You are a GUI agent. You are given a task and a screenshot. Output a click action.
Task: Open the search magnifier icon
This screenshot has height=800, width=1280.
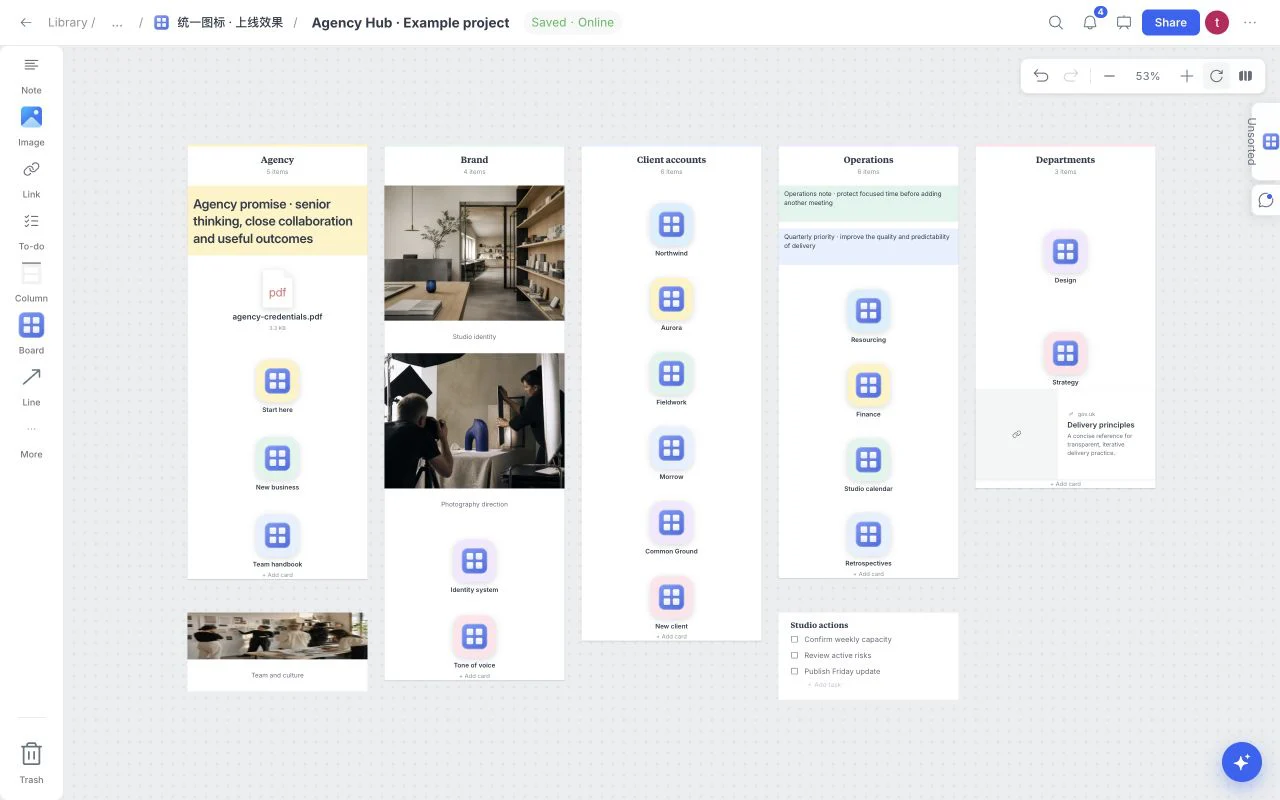tap(1056, 22)
